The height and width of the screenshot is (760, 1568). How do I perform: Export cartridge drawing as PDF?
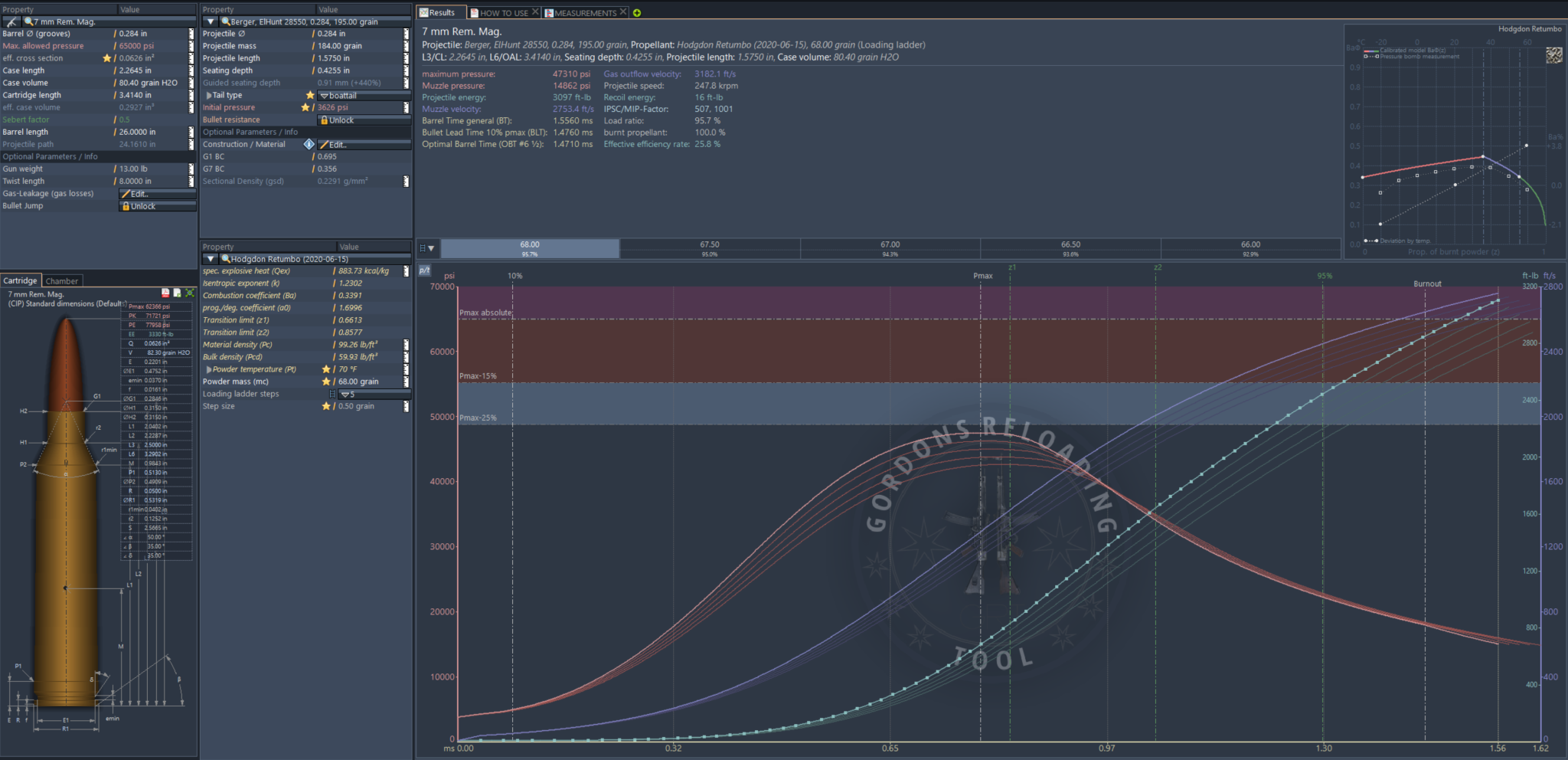pos(165,293)
